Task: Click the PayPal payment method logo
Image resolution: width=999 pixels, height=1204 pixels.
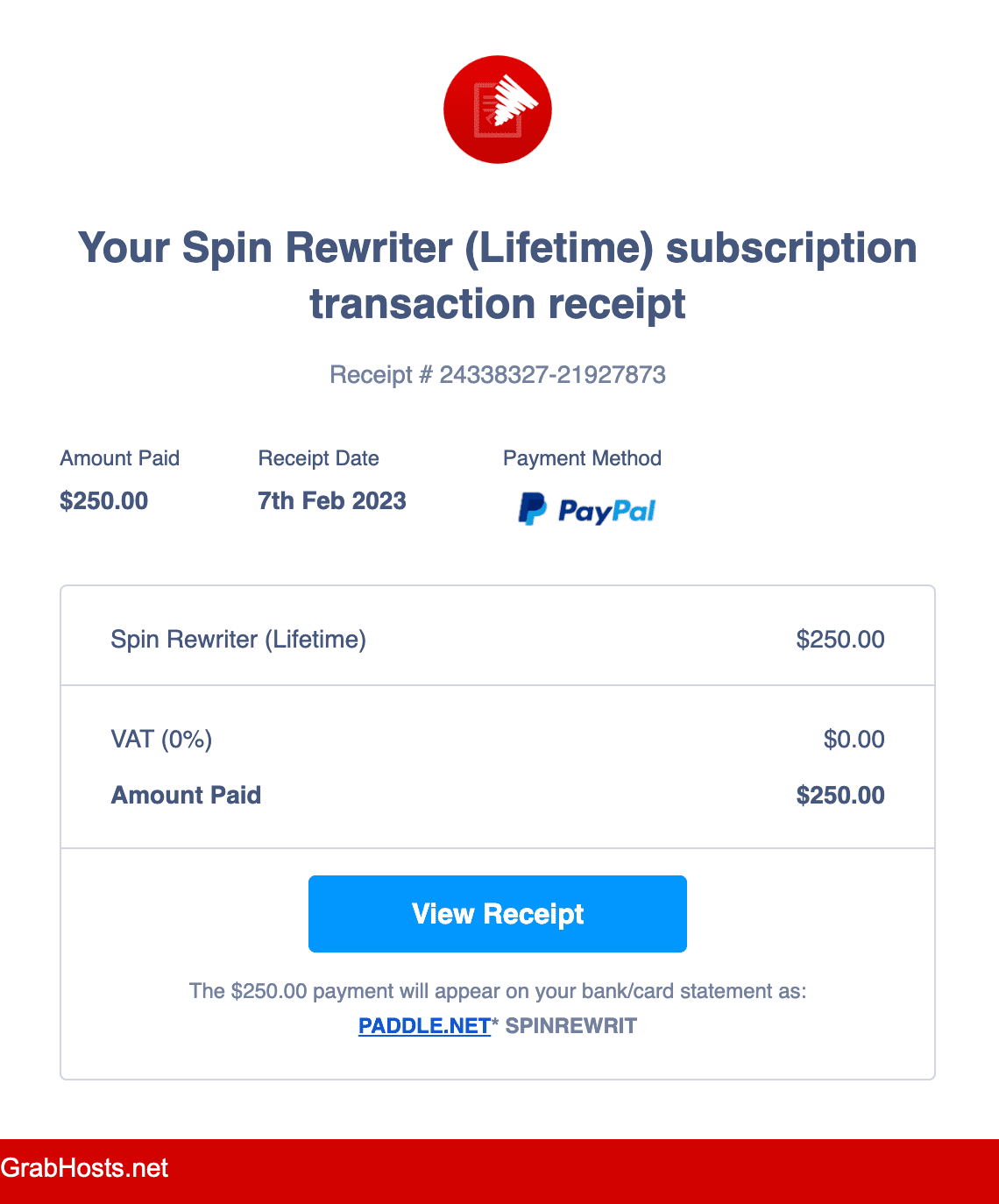Action: (x=586, y=510)
